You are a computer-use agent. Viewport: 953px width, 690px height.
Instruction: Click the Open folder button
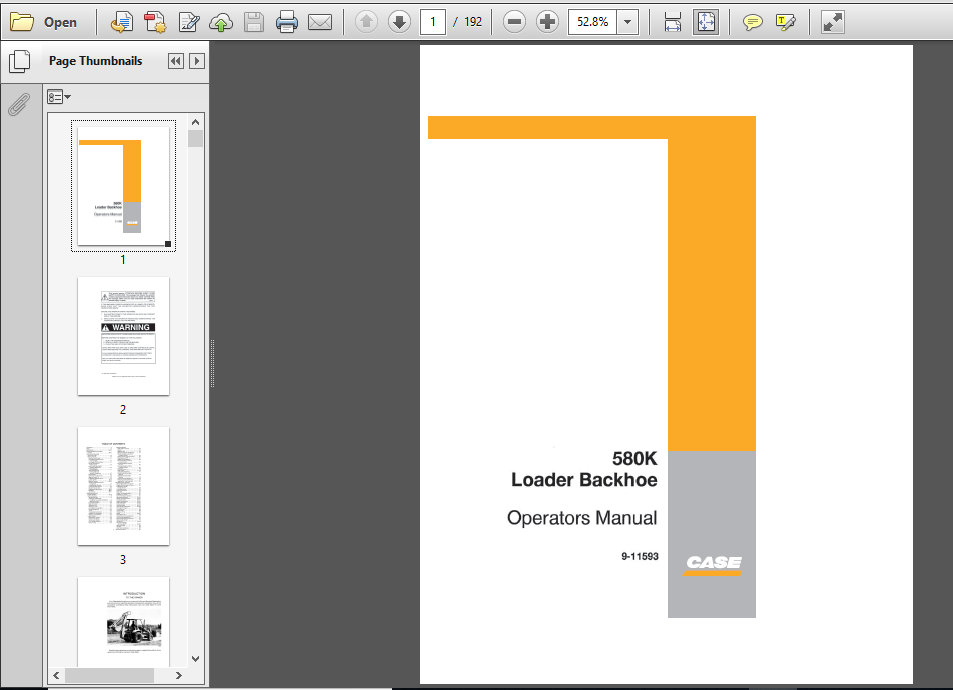click(44, 22)
